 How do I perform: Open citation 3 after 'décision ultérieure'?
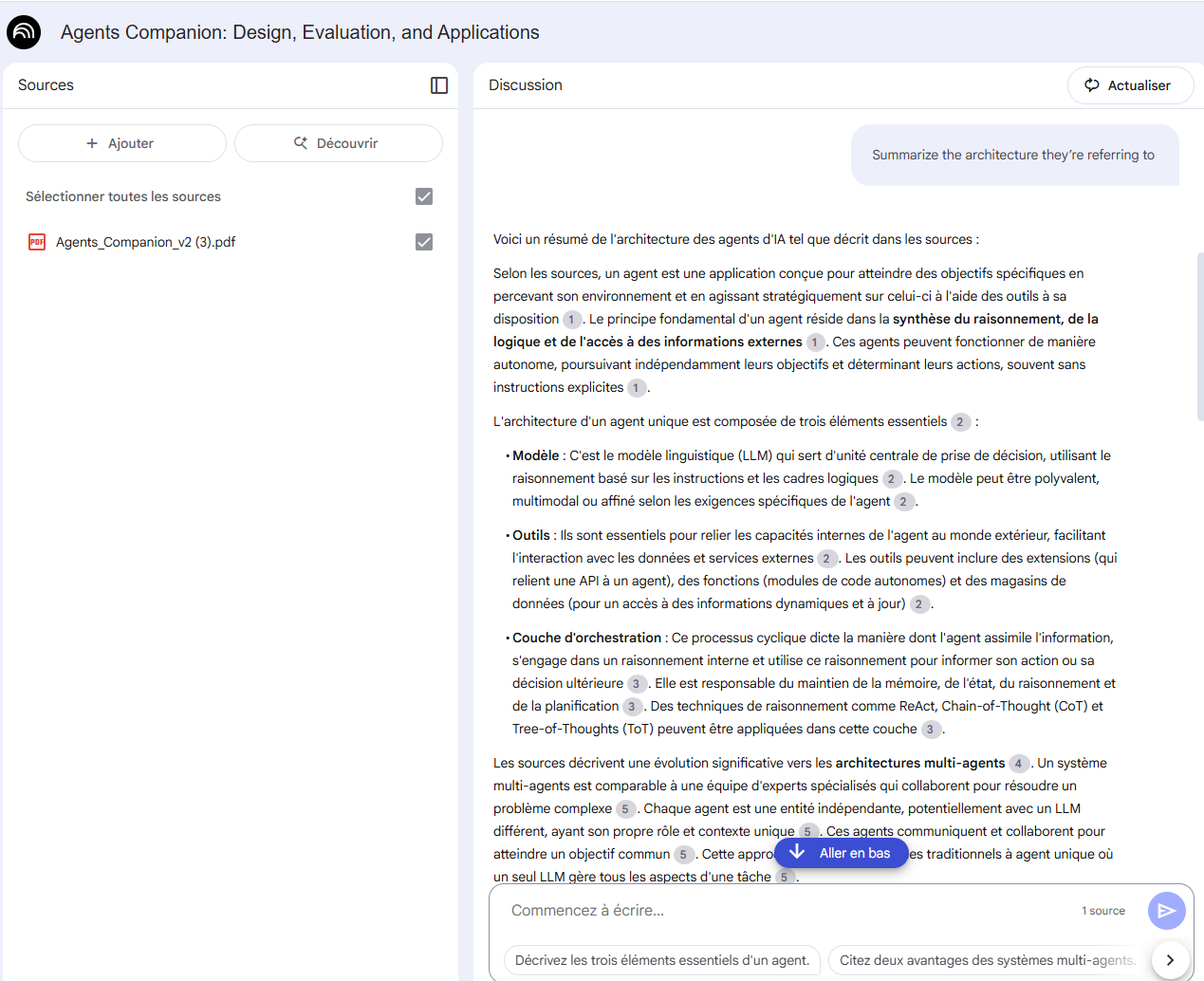pyautogui.click(x=637, y=684)
